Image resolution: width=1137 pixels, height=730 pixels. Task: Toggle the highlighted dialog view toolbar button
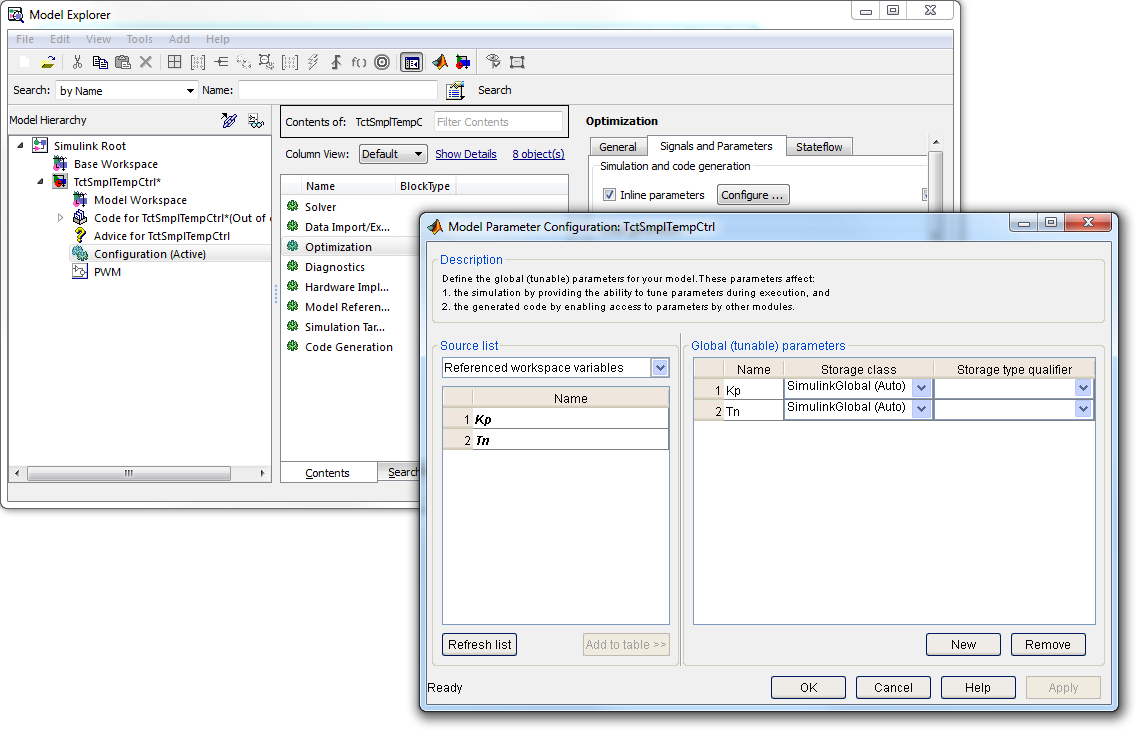[411, 62]
